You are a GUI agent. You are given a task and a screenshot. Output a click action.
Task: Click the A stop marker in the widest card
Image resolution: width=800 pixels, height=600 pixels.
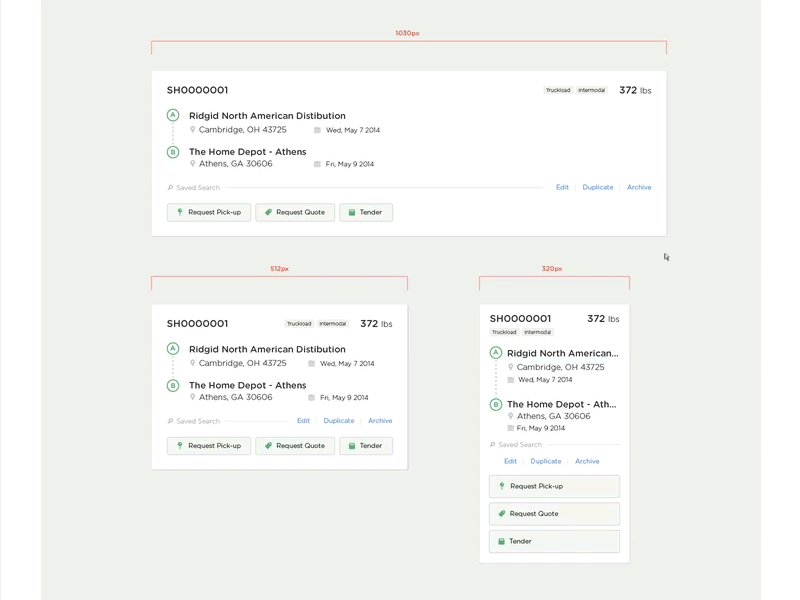pos(173,115)
